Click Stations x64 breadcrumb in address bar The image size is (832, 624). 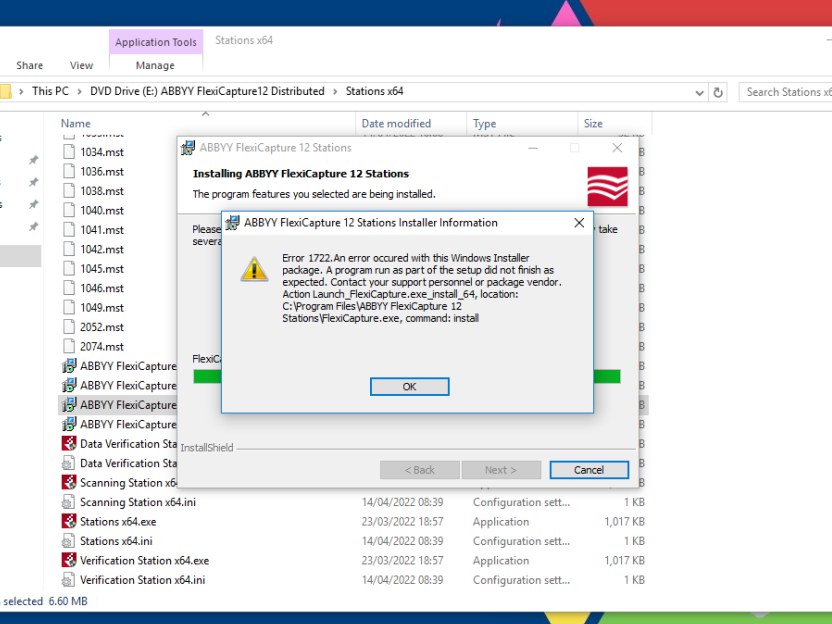pos(374,91)
